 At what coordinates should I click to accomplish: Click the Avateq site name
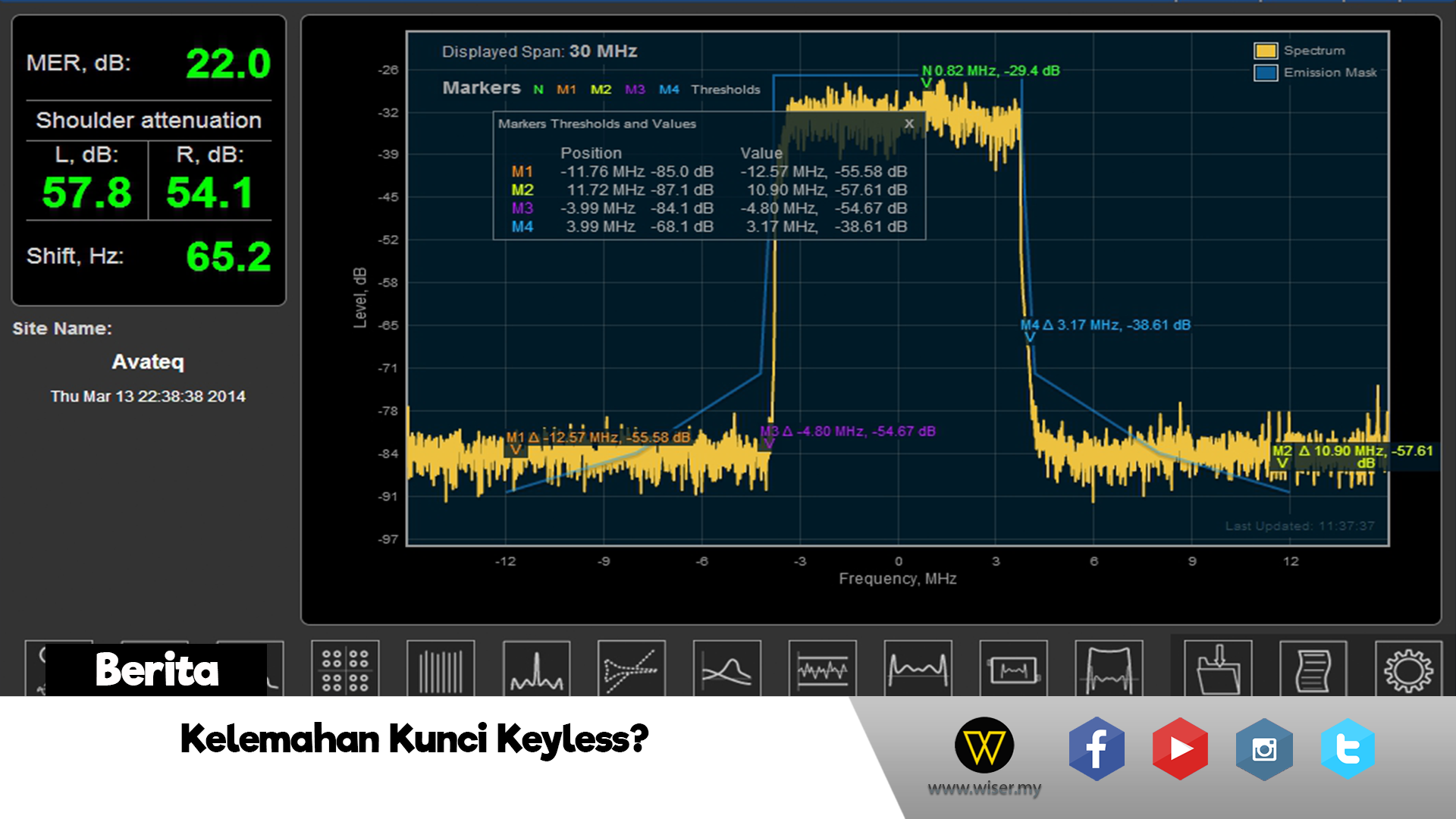tap(148, 362)
